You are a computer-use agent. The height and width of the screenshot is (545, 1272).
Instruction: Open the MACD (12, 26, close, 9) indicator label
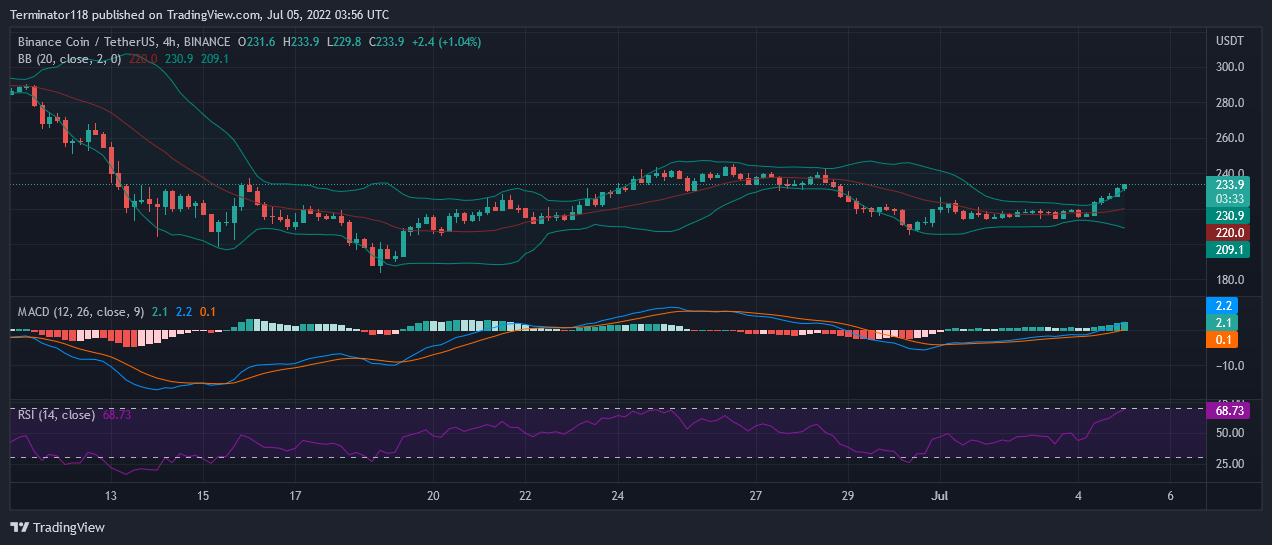82,312
